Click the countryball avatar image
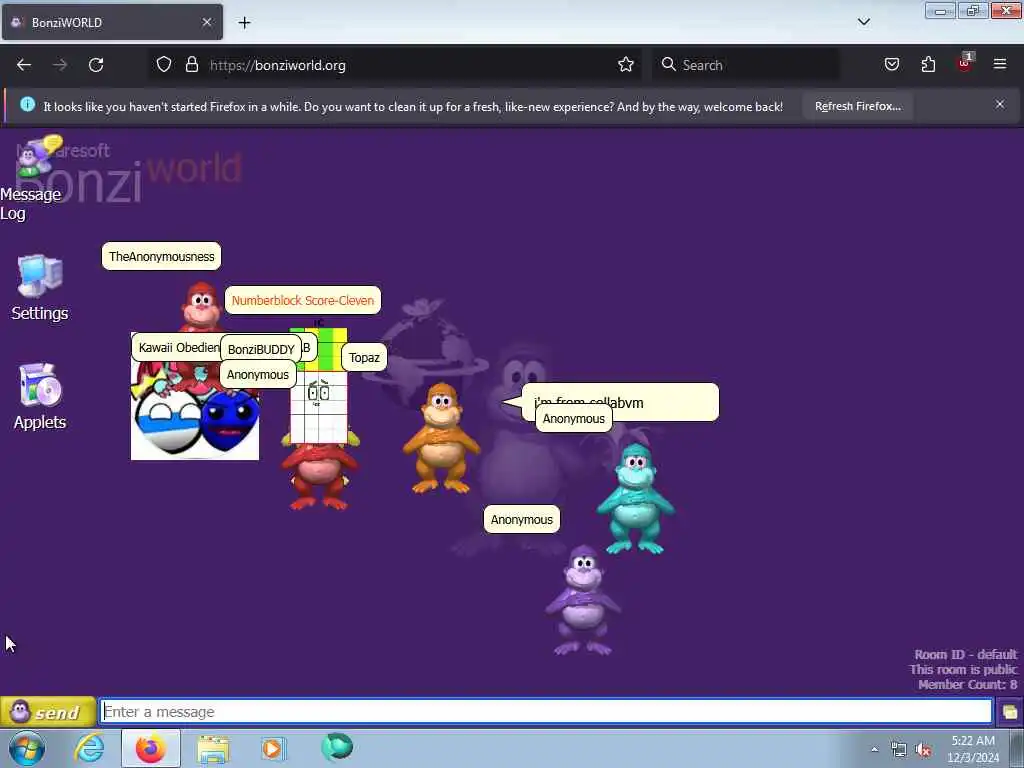 (x=195, y=418)
